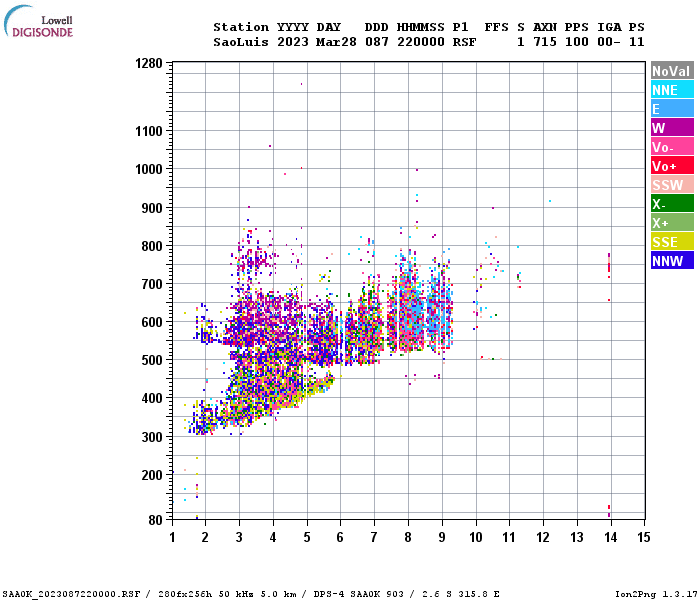Select the E light-blue legend swatch
The height and width of the screenshot is (600, 700).
tap(672, 108)
